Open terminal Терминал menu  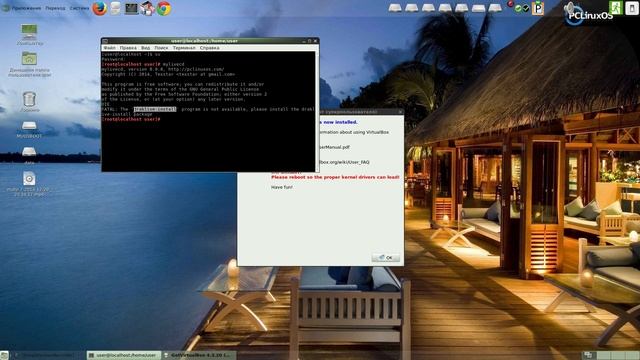tap(184, 48)
